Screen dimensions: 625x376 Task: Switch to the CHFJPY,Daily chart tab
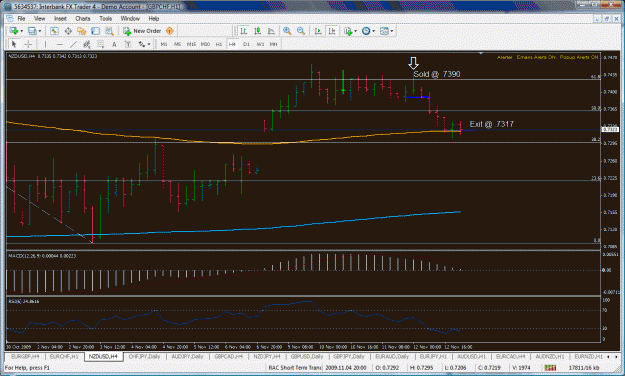coord(144,356)
